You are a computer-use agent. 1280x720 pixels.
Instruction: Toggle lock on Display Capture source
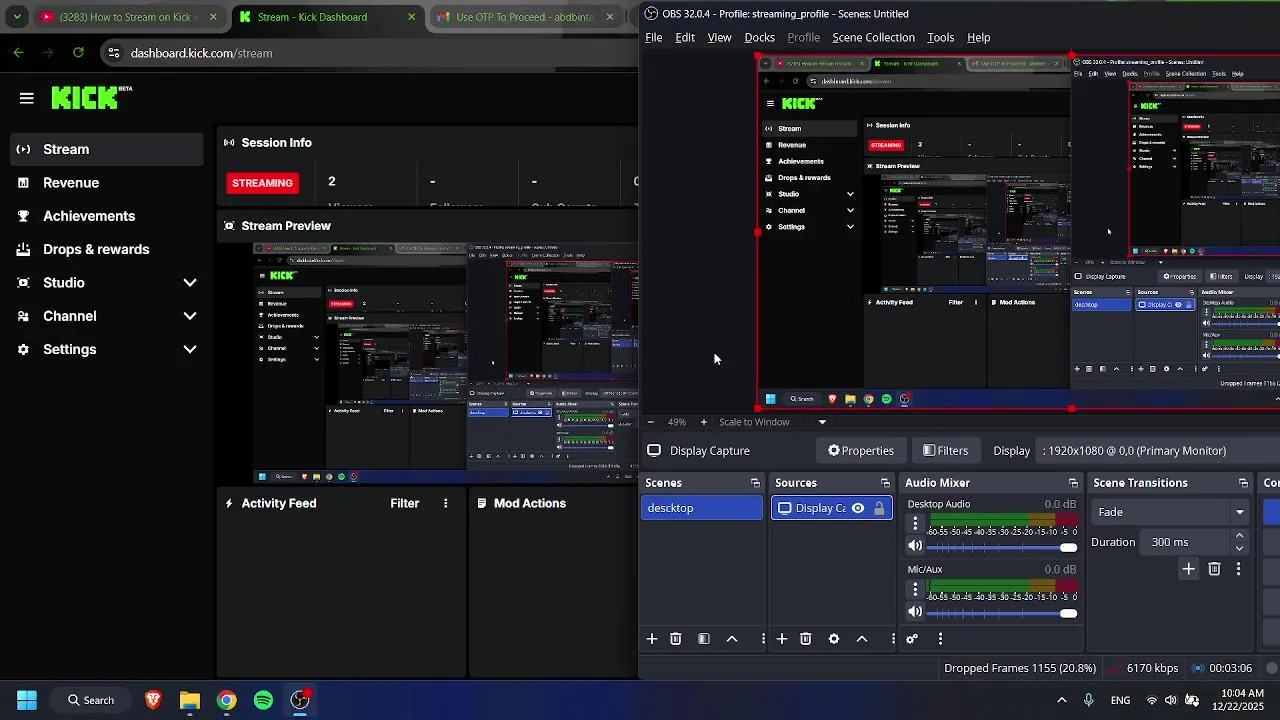coord(879,508)
